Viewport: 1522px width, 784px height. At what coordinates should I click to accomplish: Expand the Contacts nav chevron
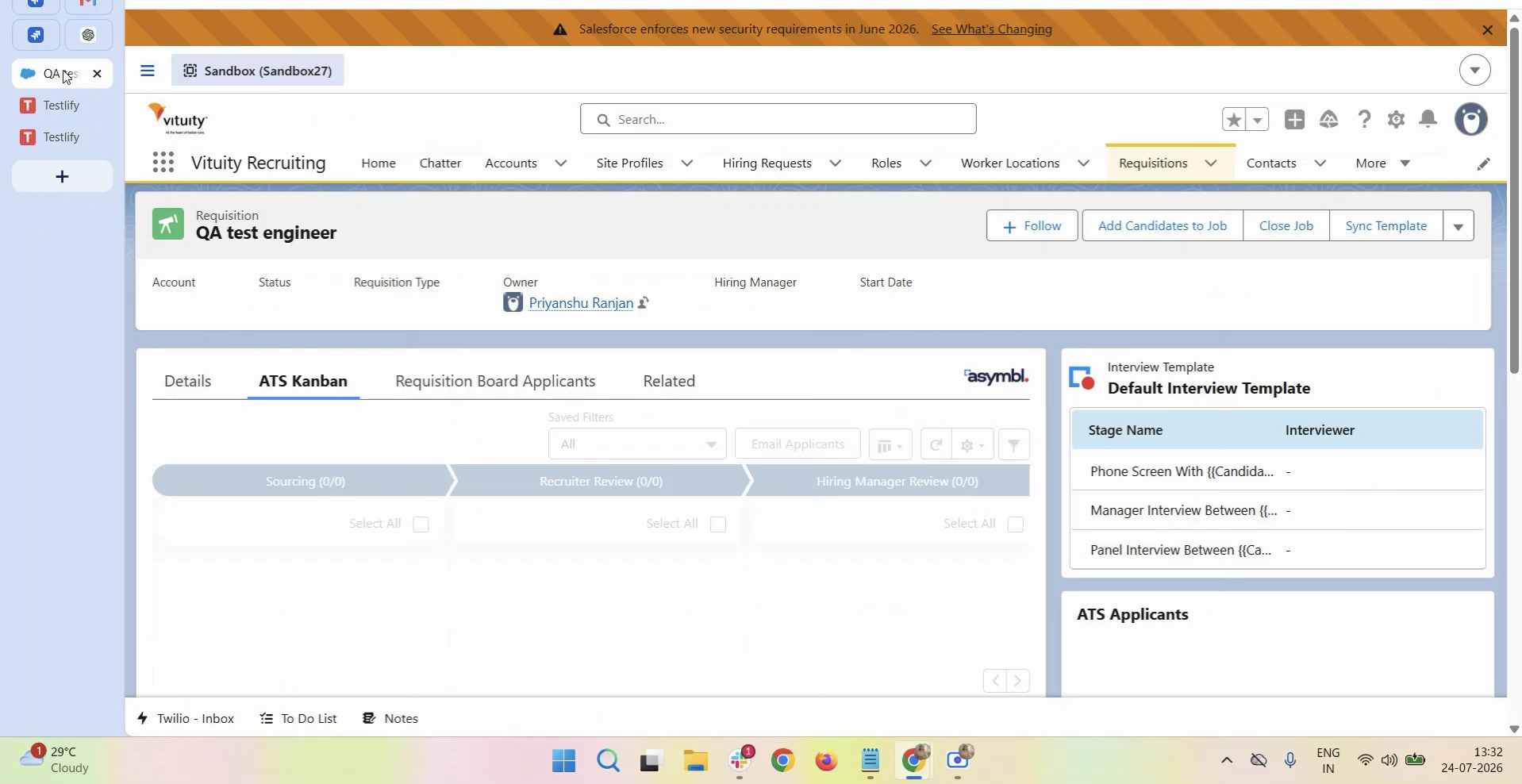1320,163
